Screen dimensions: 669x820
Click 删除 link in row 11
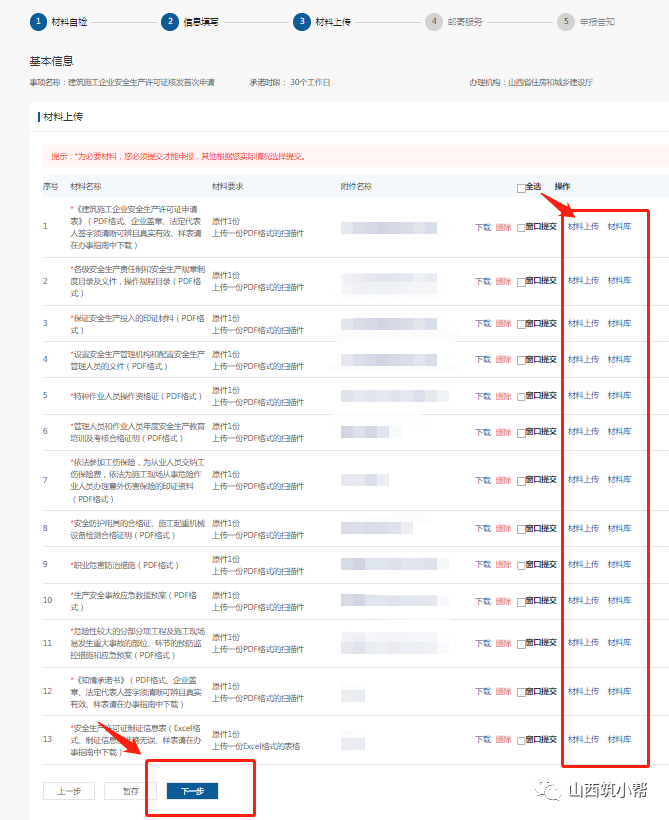click(503, 644)
